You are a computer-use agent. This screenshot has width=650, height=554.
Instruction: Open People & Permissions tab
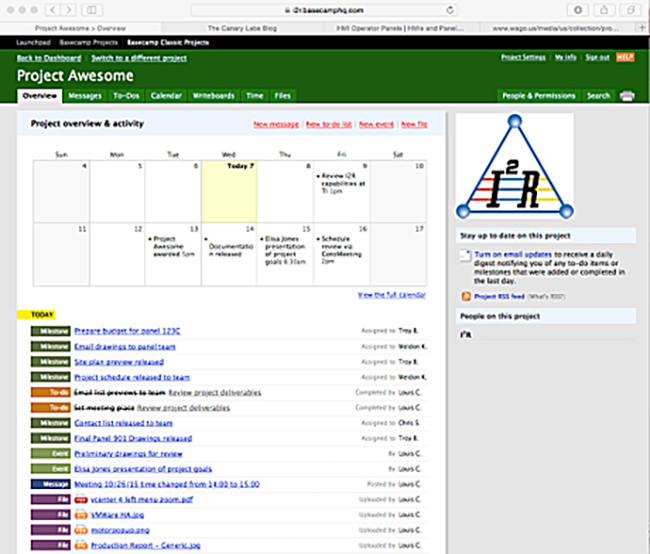point(538,96)
